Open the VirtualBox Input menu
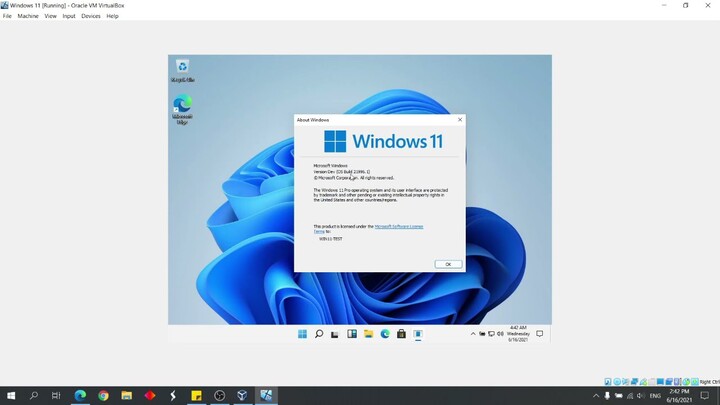 pos(69,16)
